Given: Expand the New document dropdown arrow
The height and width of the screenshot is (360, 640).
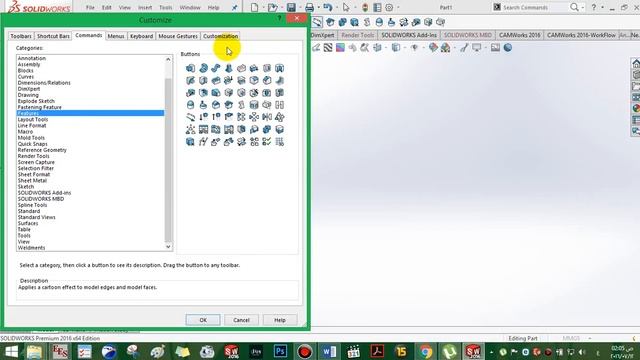Looking at the screenshot, I should pyautogui.click(x=263, y=7).
